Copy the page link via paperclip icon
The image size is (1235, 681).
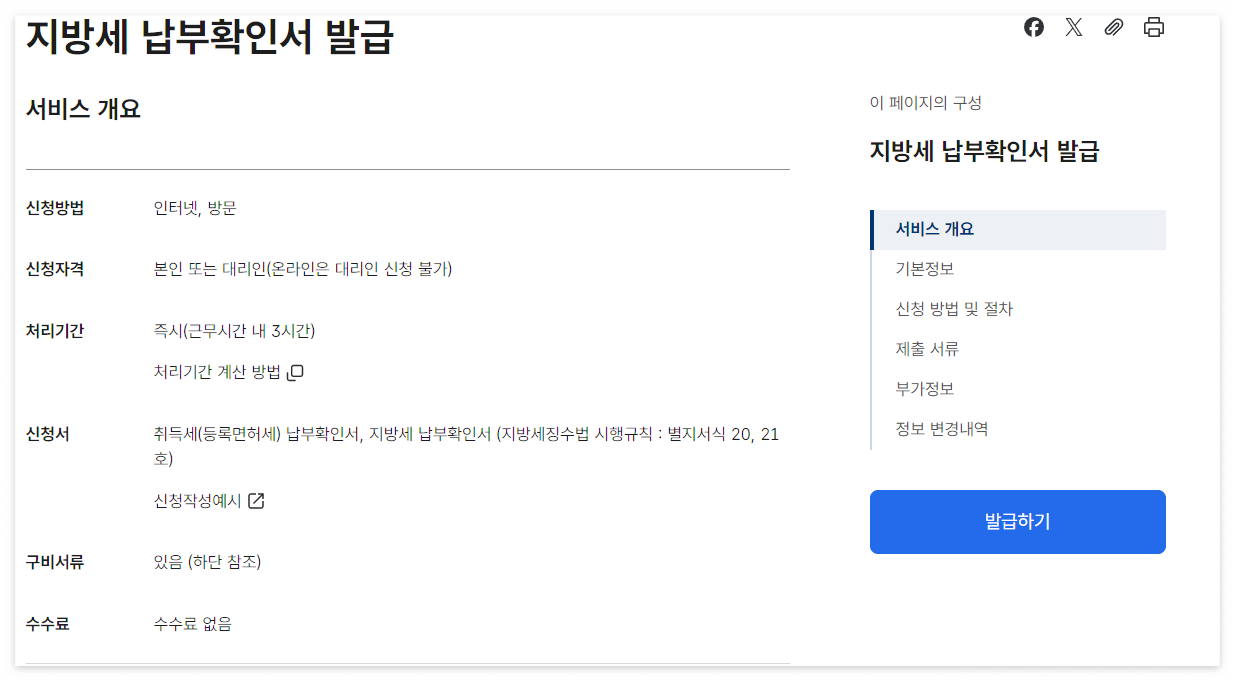click(1113, 27)
